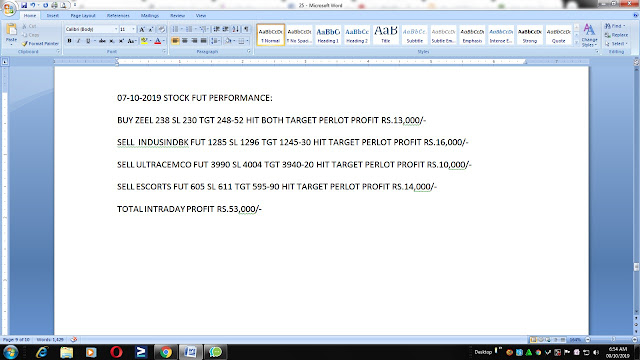Open the Font dialog launcher

tap(164, 51)
